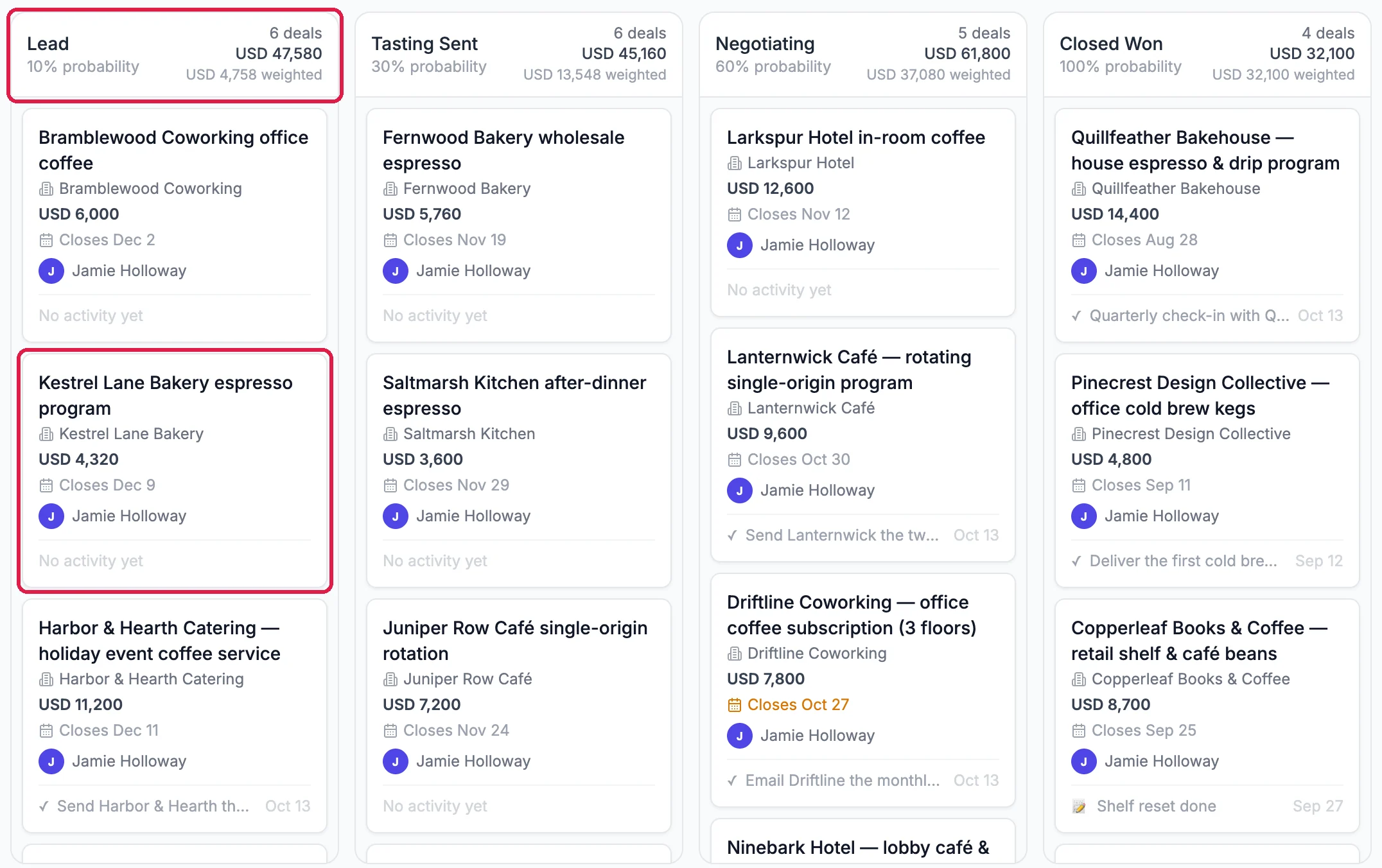Click USD 14,400 on Quillfeather Bakehouse card

pyautogui.click(x=1115, y=214)
